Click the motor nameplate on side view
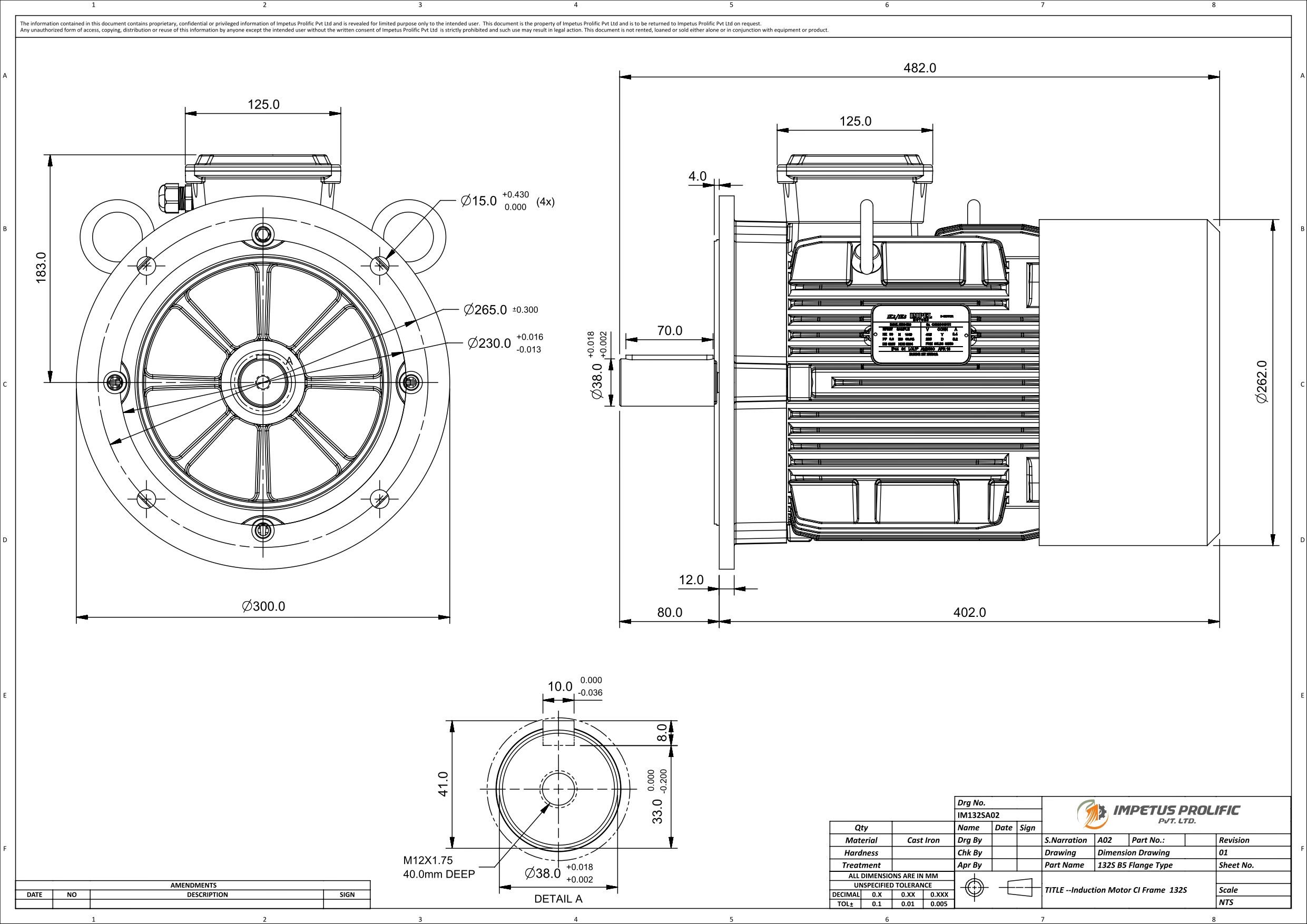1307x924 pixels. click(x=920, y=334)
